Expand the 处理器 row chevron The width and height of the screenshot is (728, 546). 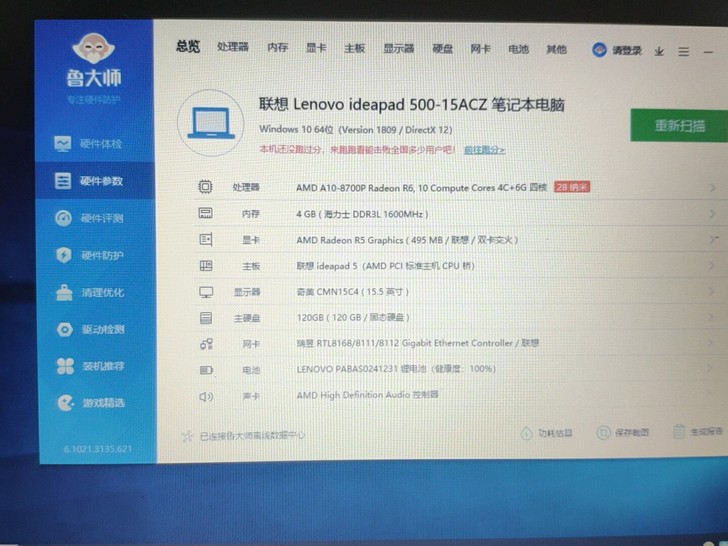tap(712, 188)
